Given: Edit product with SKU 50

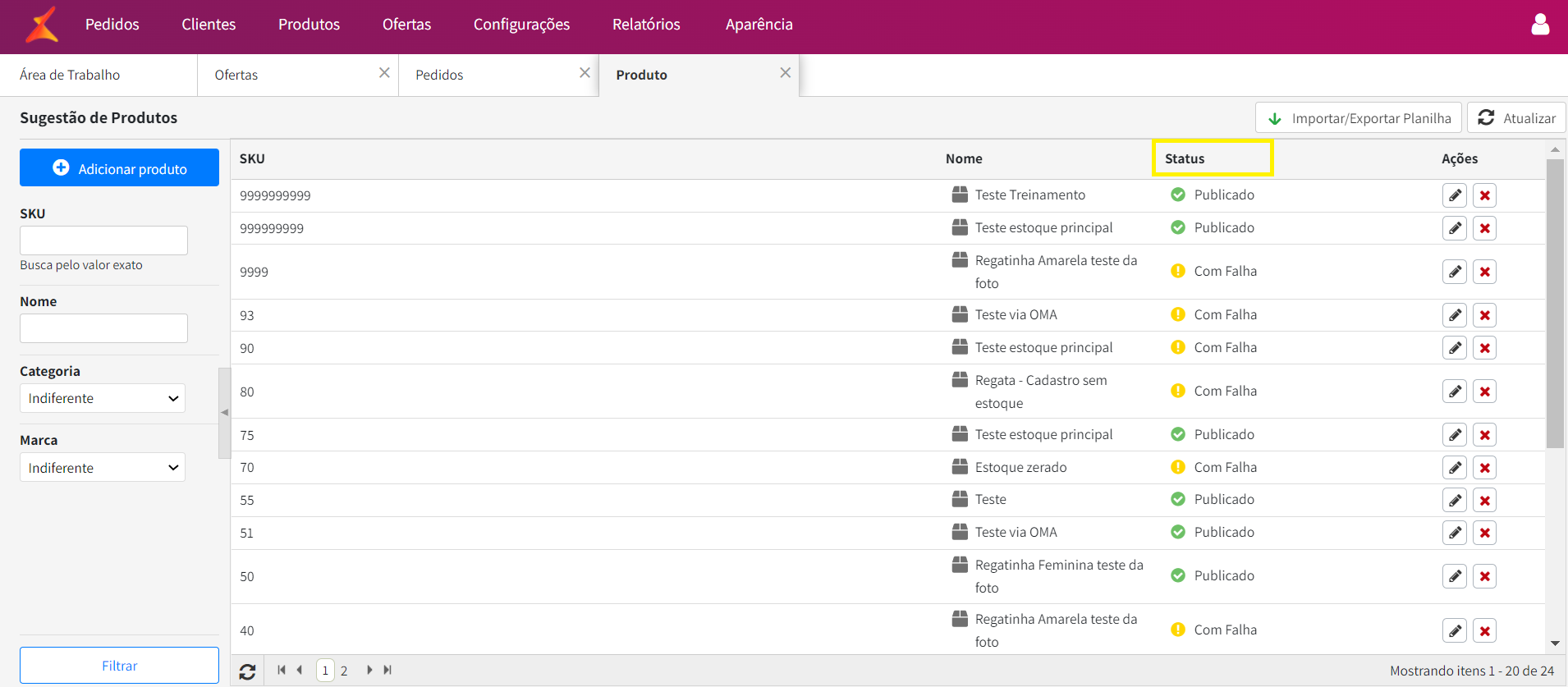Looking at the screenshot, I should pos(1455,576).
